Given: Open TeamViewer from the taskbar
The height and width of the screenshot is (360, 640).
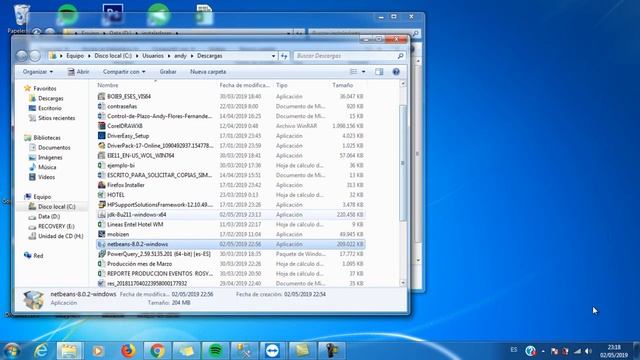Looking at the screenshot, I should [x=272, y=351].
